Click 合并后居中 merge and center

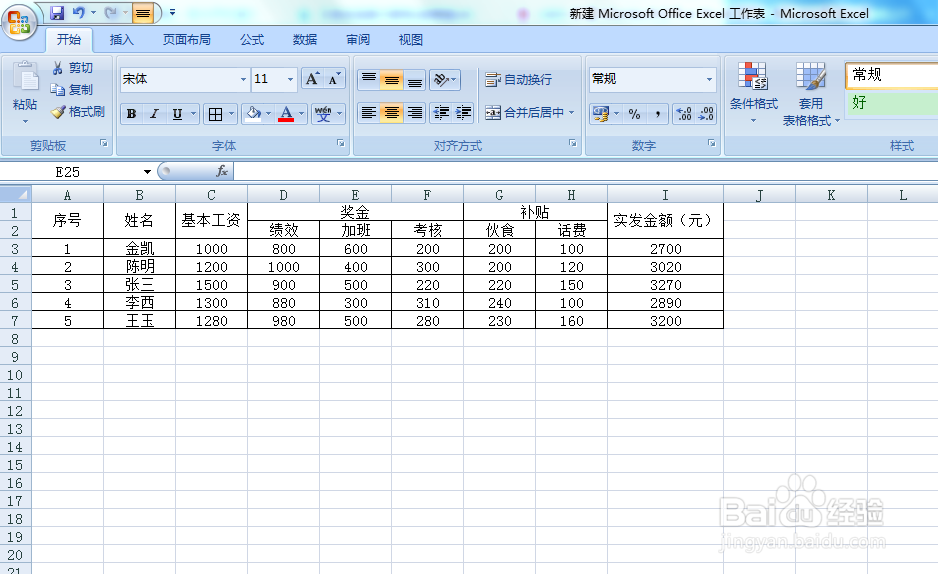click(x=524, y=112)
